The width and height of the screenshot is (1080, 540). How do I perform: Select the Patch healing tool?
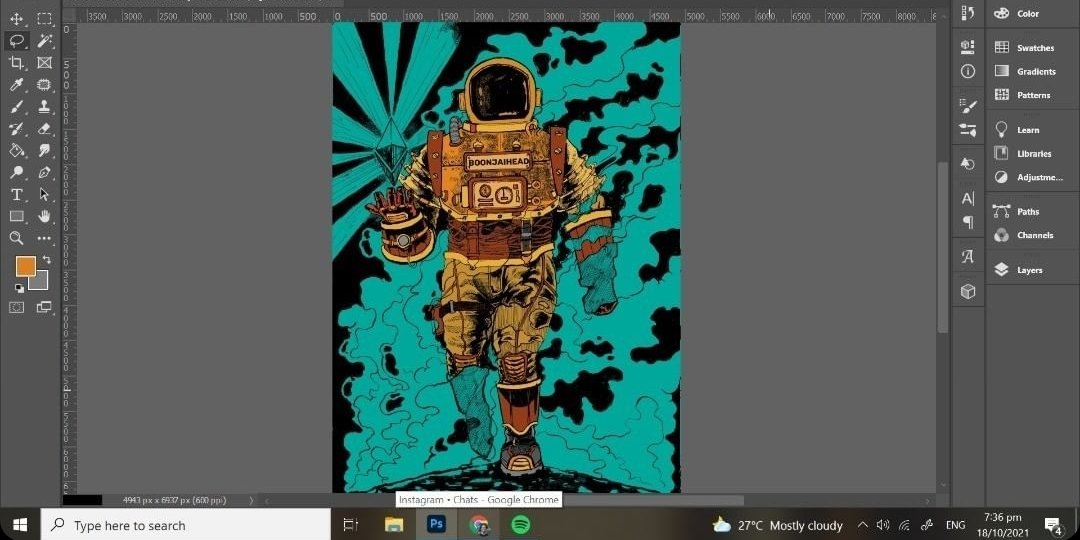tap(45, 85)
